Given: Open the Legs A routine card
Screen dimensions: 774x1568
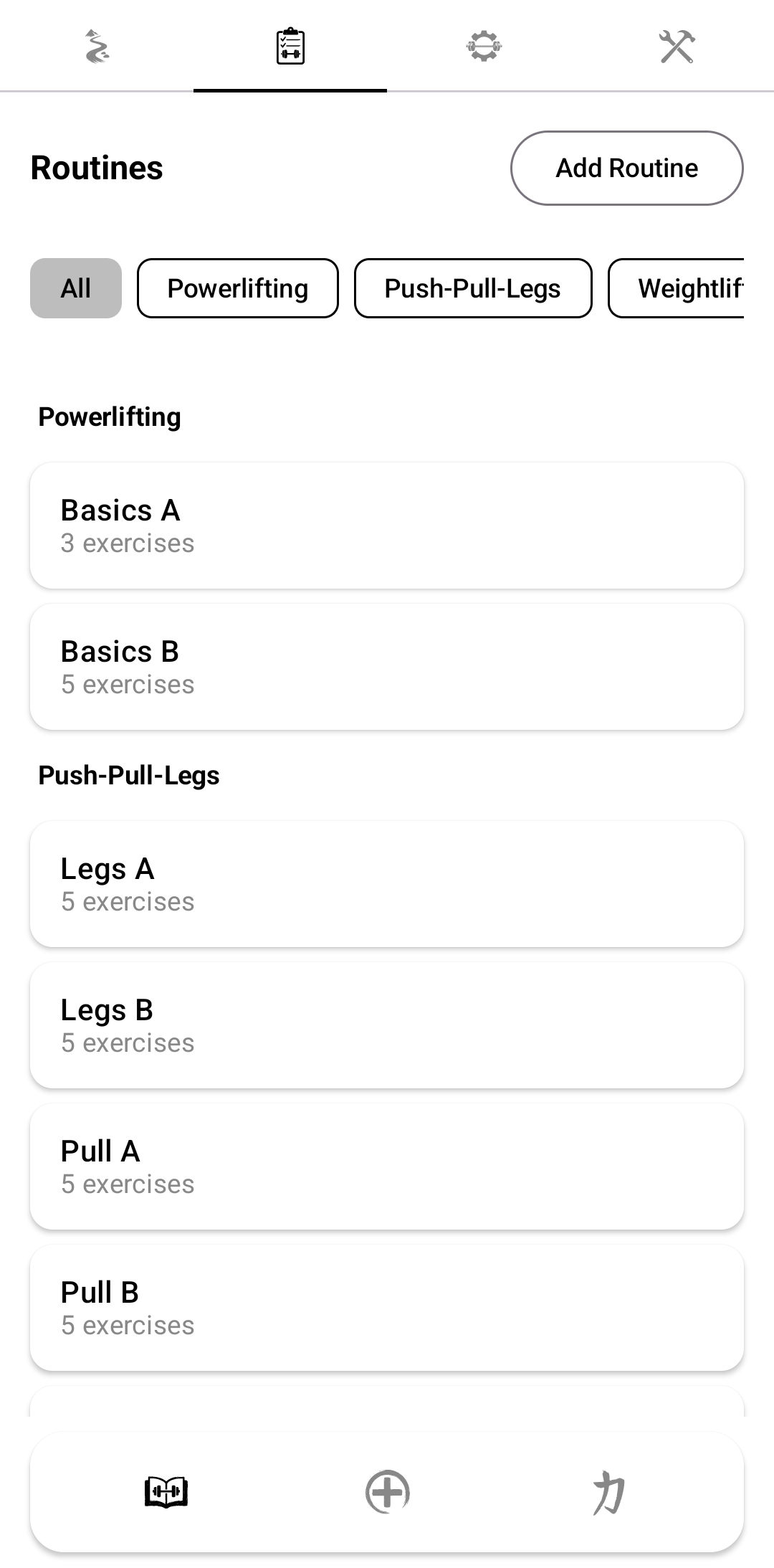Looking at the screenshot, I should (x=387, y=884).
